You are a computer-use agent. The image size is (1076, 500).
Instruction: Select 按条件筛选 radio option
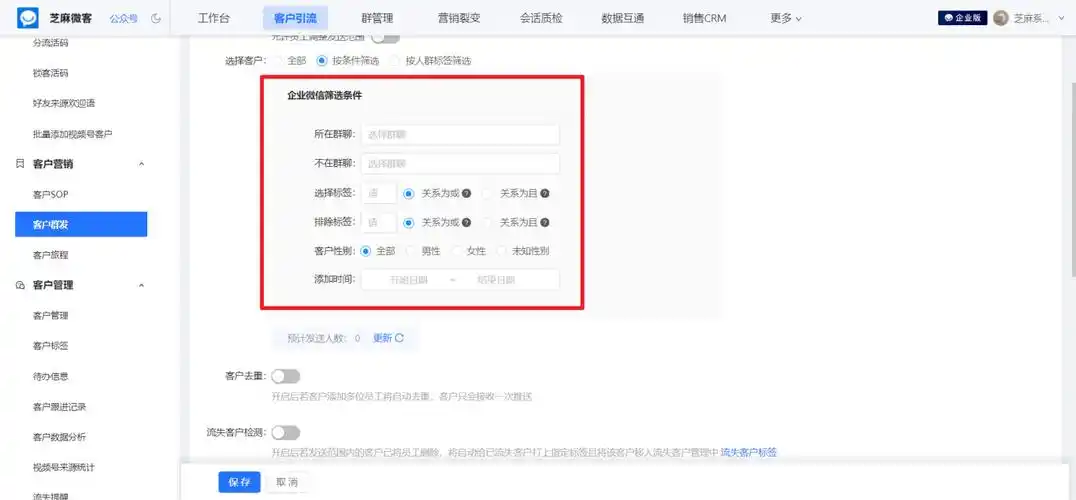[321, 60]
